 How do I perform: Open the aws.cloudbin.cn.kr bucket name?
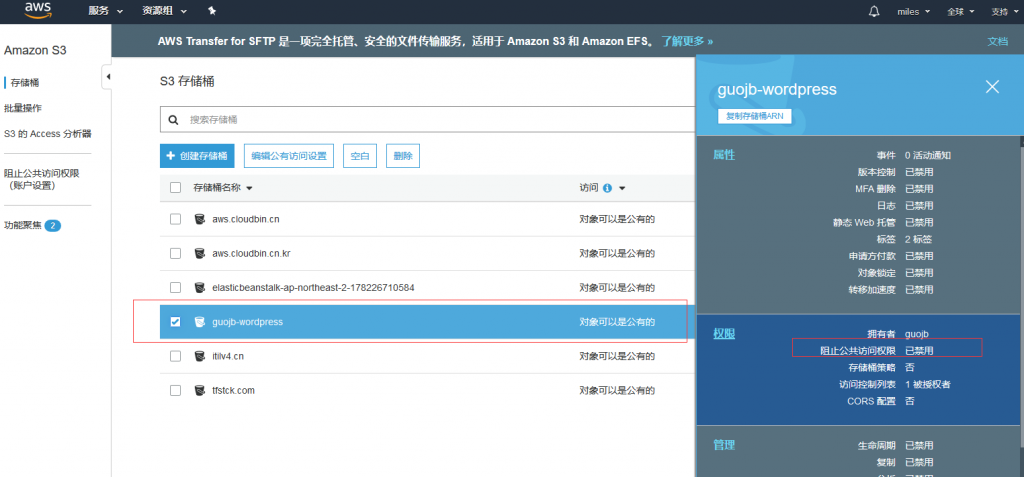251,254
